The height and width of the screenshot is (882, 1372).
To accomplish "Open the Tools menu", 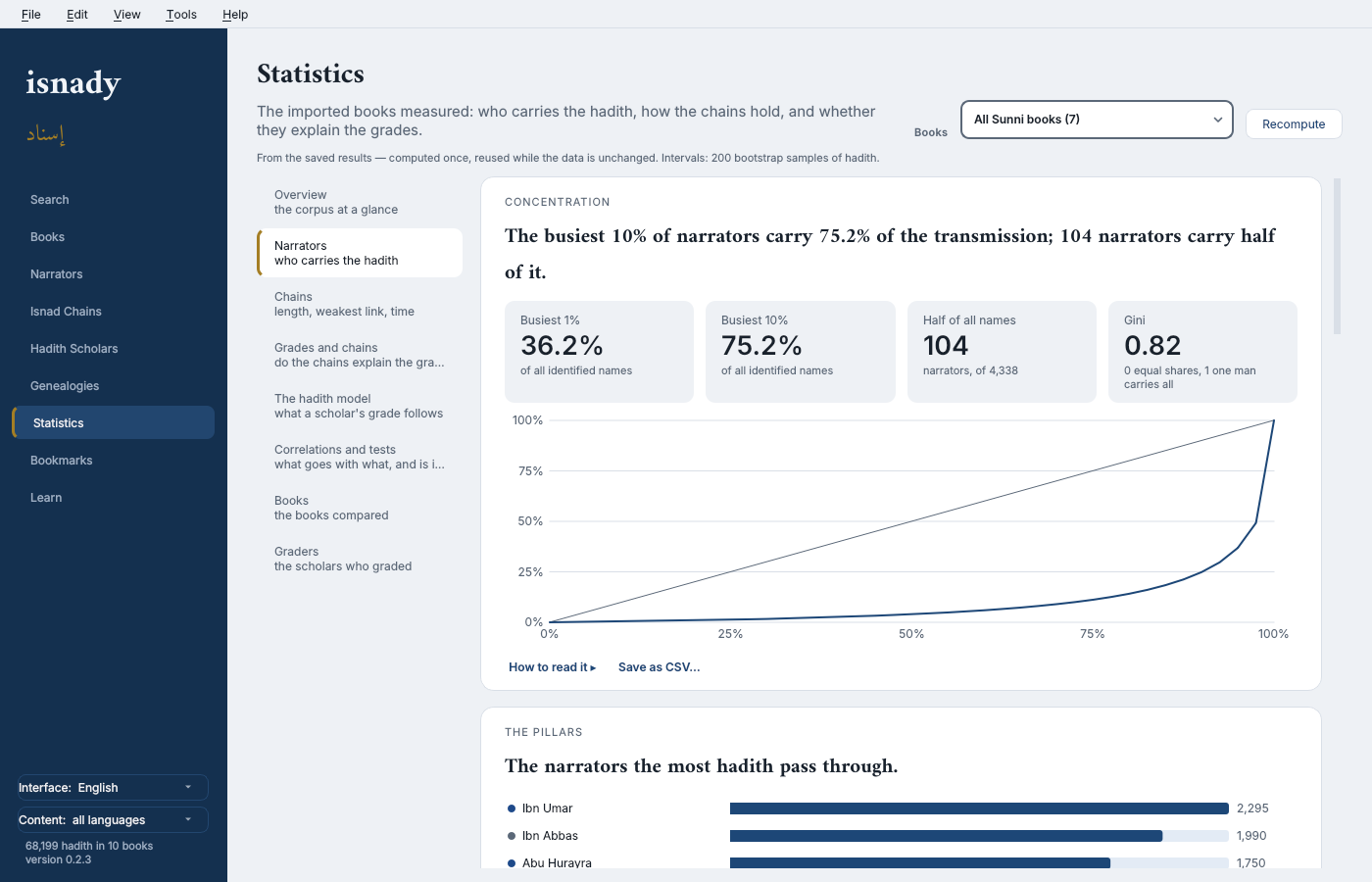I will coord(181,15).
